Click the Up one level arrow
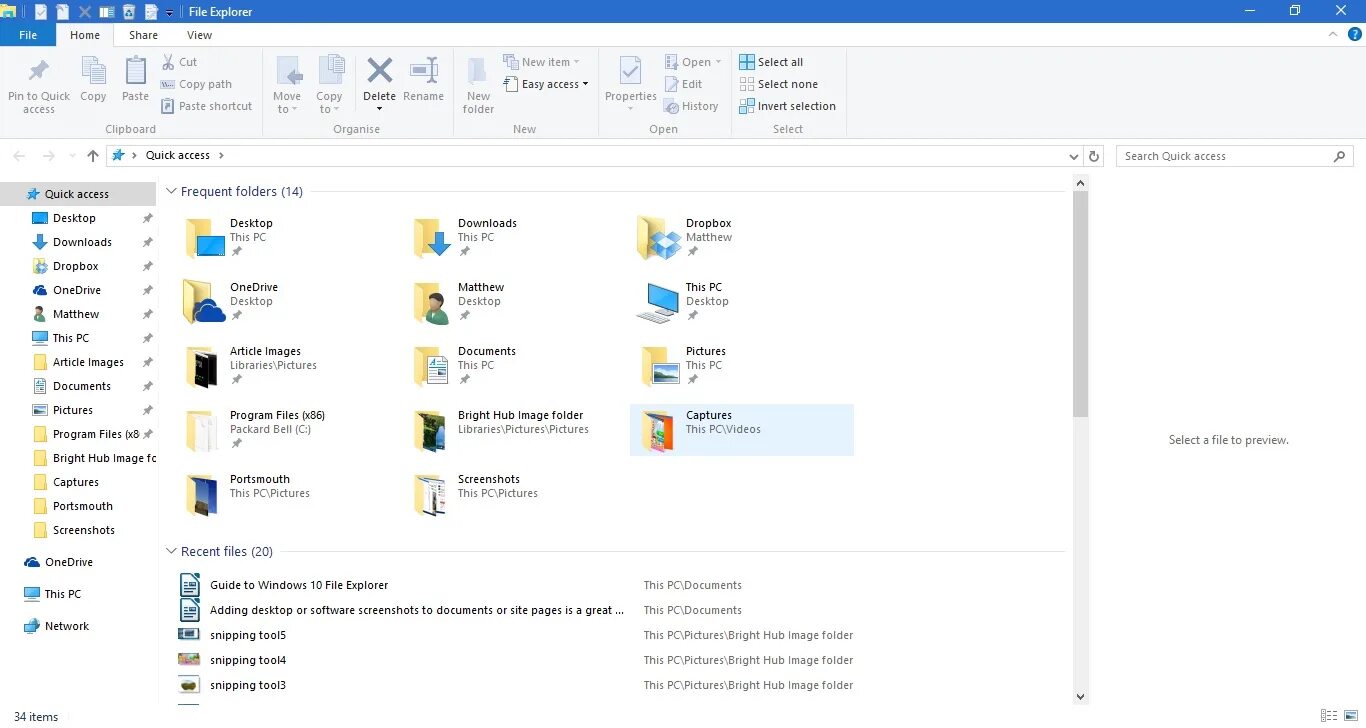The height and width of the screenshot is (728, 1366). click(x=93, y=156)
